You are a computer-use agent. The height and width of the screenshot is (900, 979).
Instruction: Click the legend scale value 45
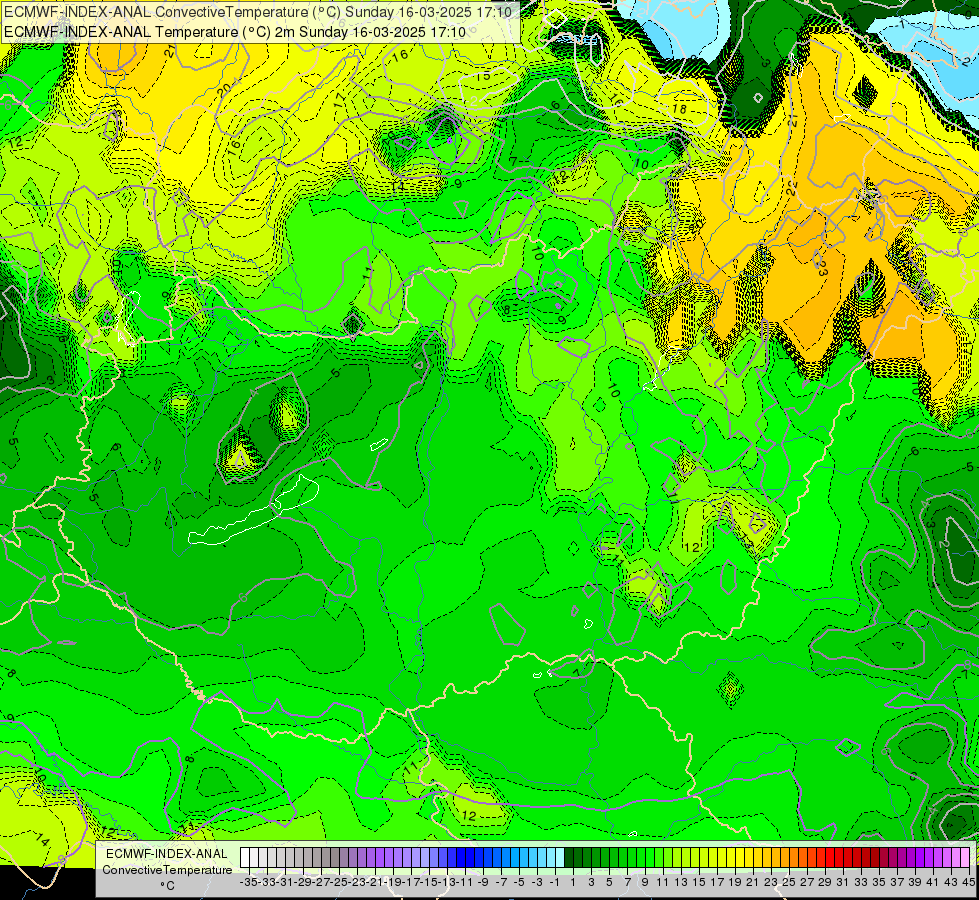coord(969,883)
